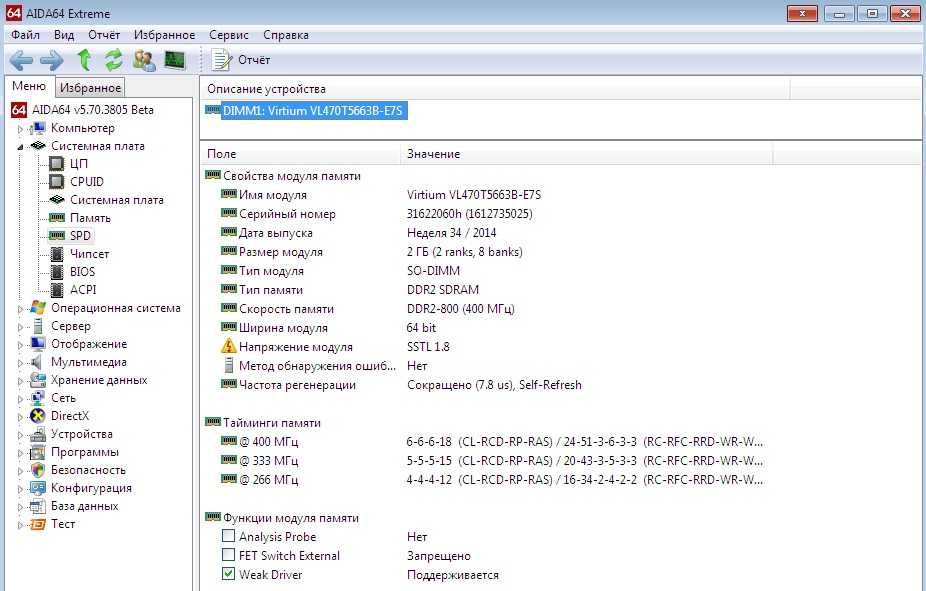926x591 pixels.
Task: Click the ACPI chip icon
Action: coord(57,290)
